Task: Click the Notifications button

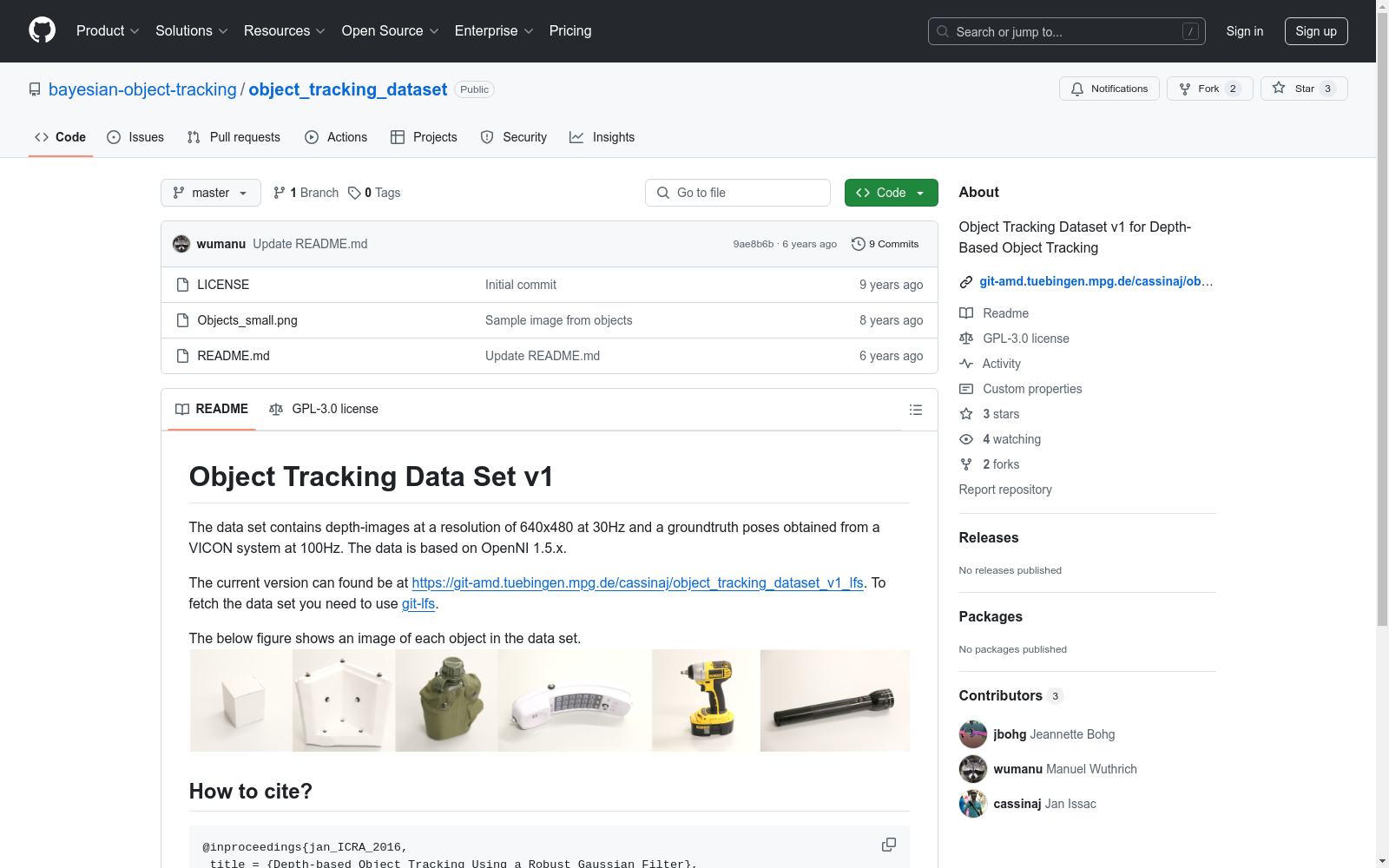Action: coord(1109,89)
